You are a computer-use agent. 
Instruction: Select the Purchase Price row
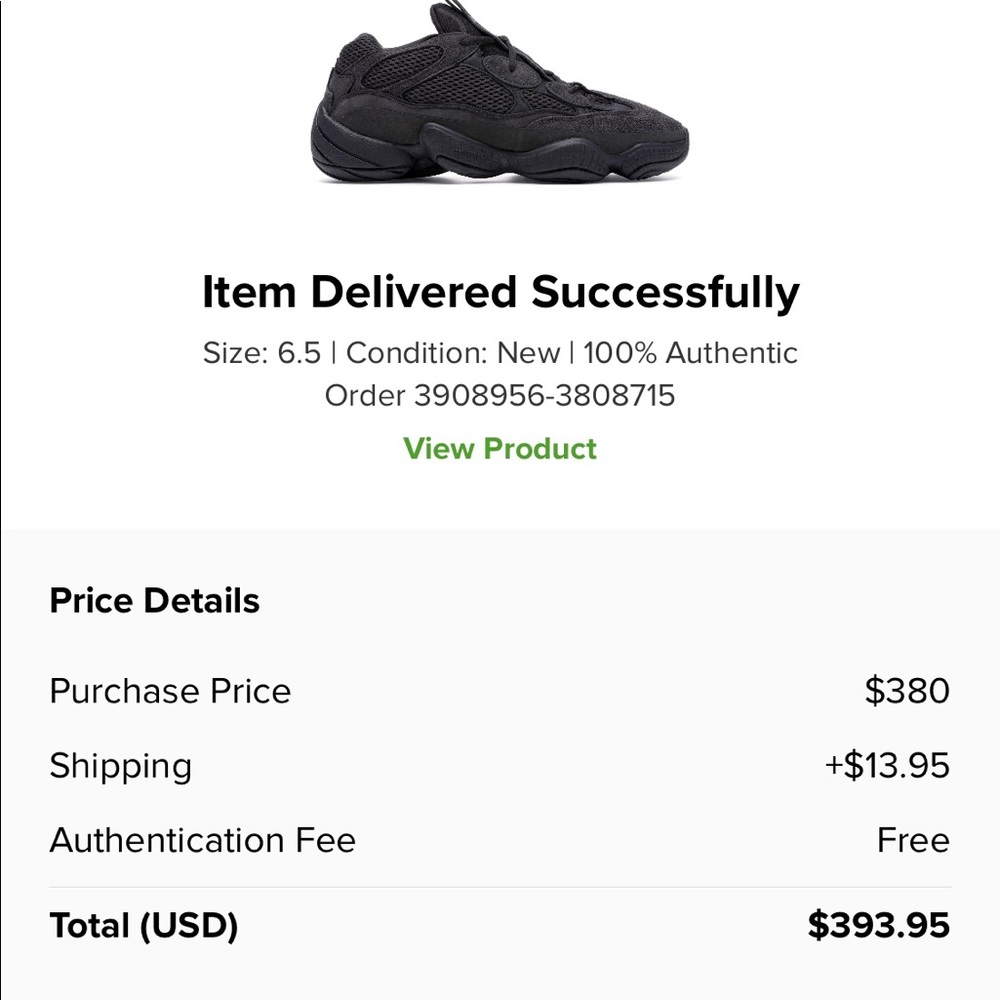(x=170, y=690)
